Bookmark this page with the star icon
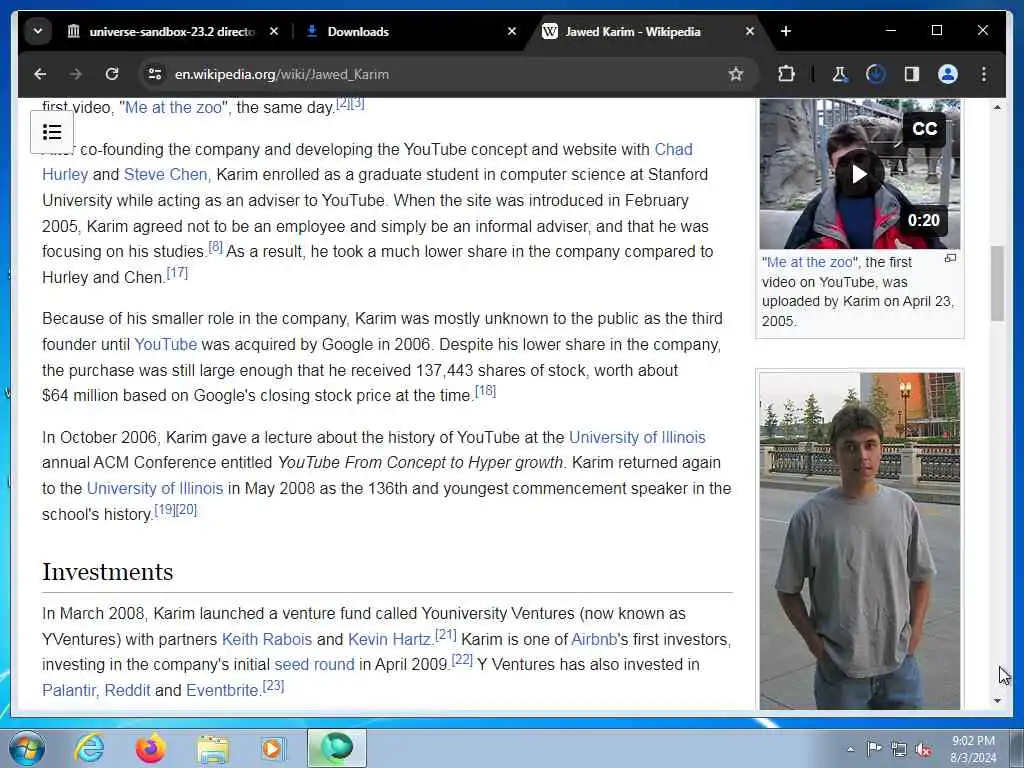 tap(736, 74)
